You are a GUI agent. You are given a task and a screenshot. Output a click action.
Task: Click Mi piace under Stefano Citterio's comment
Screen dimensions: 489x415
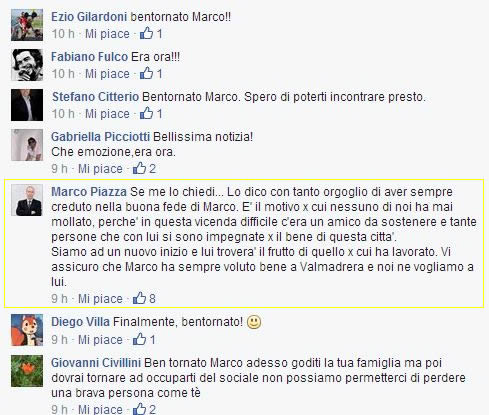point(107,114)
